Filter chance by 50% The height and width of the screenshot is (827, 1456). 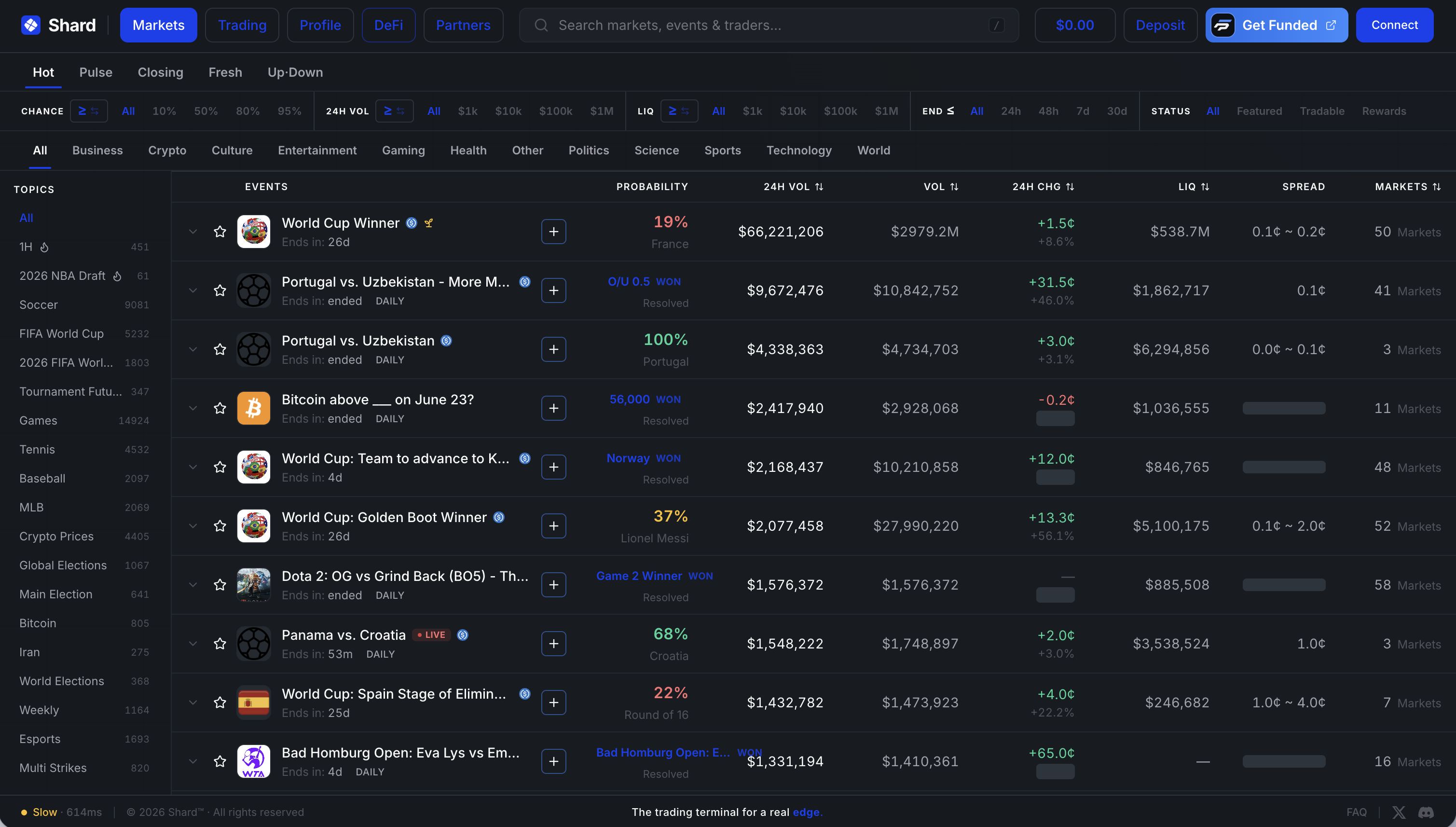[206, 111]
